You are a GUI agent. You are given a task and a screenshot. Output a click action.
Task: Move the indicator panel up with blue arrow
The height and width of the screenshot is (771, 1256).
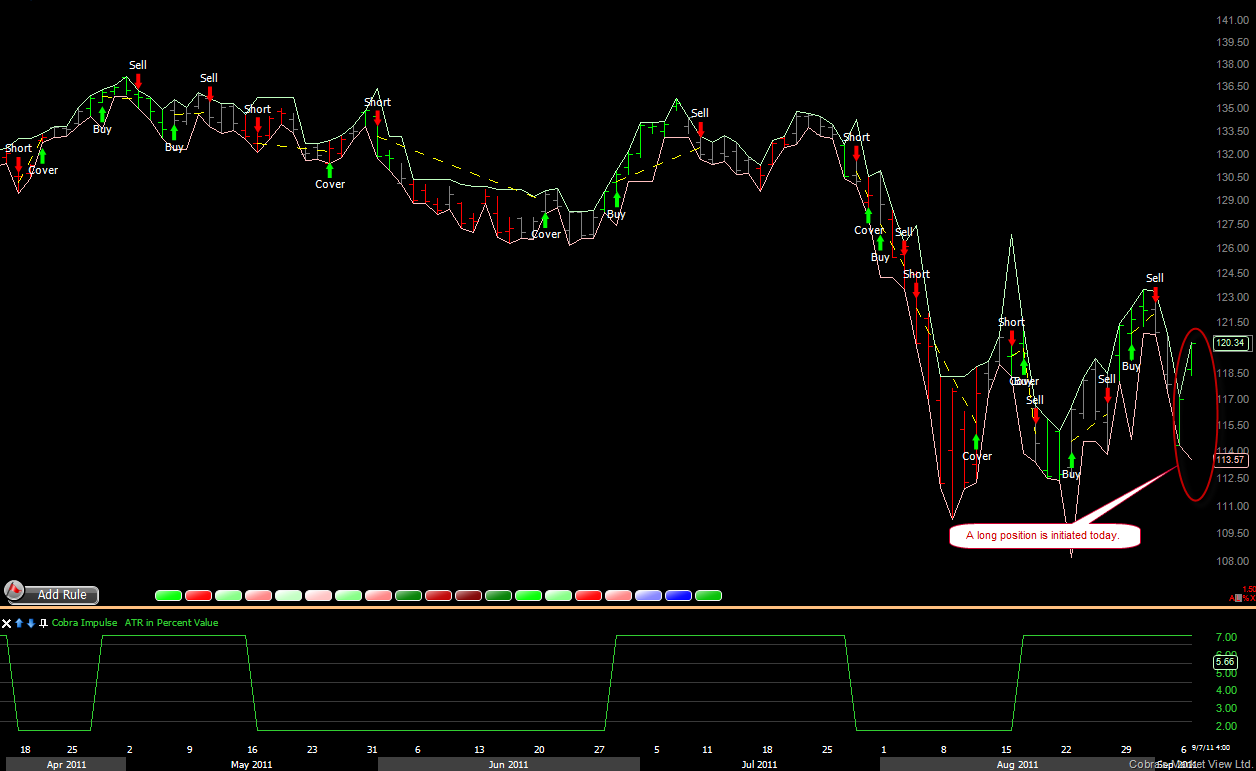19,623
